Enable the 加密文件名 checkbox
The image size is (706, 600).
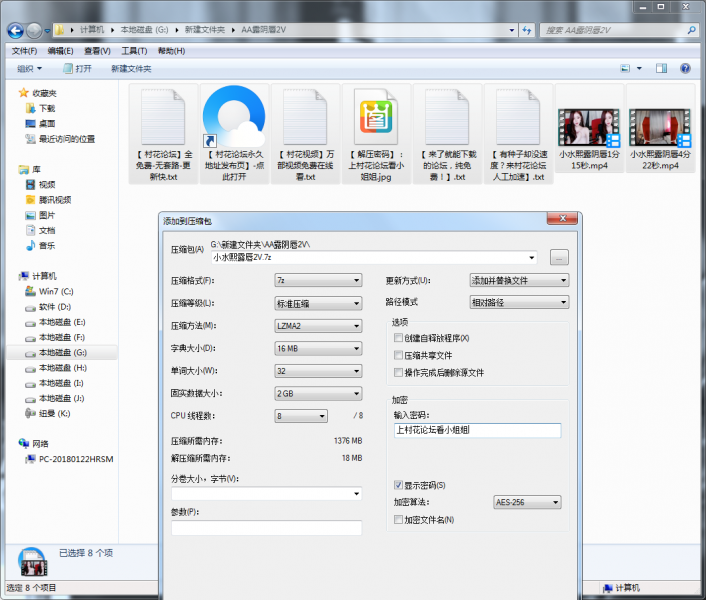(399, 520)
